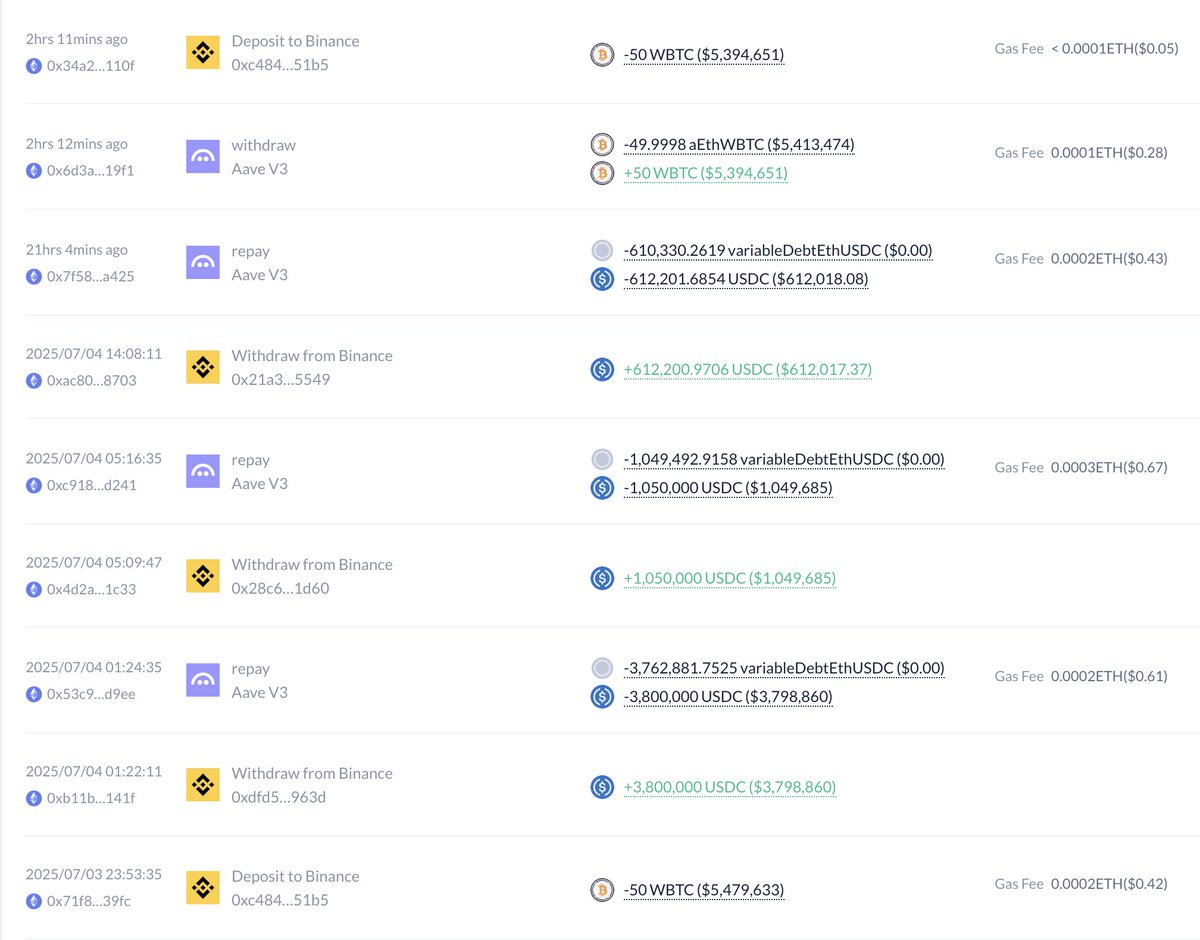The height and width of the screenshot is (940, 1200).
Task: Click Aave icon beside hash 0x53c9…d9ee
Action: click(x=203, y=681)
